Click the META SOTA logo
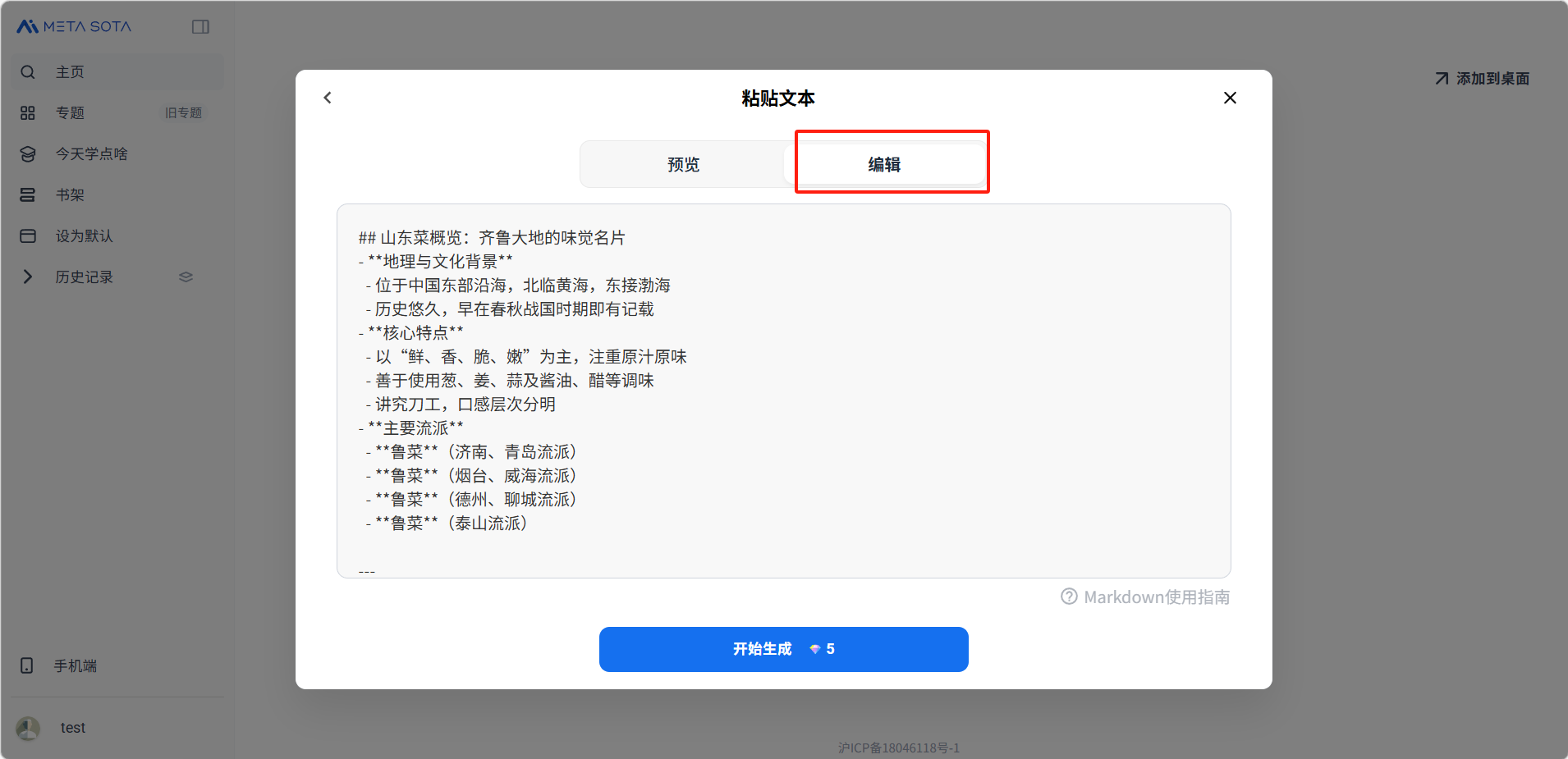This screenshot has height=759, width=1568. (x=74, y=26)
